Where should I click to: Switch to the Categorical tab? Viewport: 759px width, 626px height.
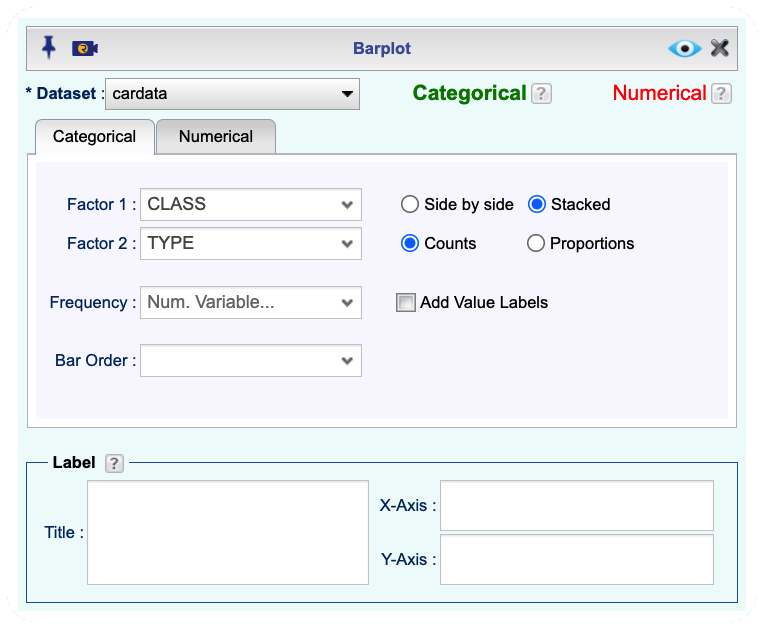point(95,137)
